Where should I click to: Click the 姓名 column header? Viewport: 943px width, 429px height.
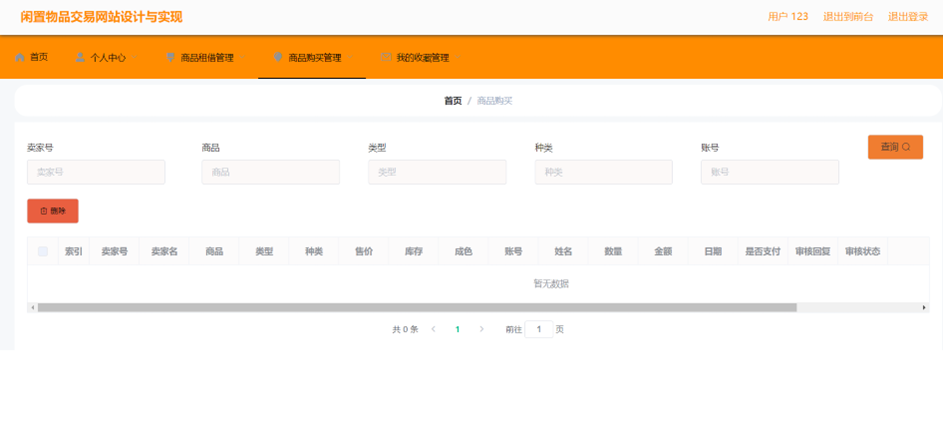click(x=564, y=252)
